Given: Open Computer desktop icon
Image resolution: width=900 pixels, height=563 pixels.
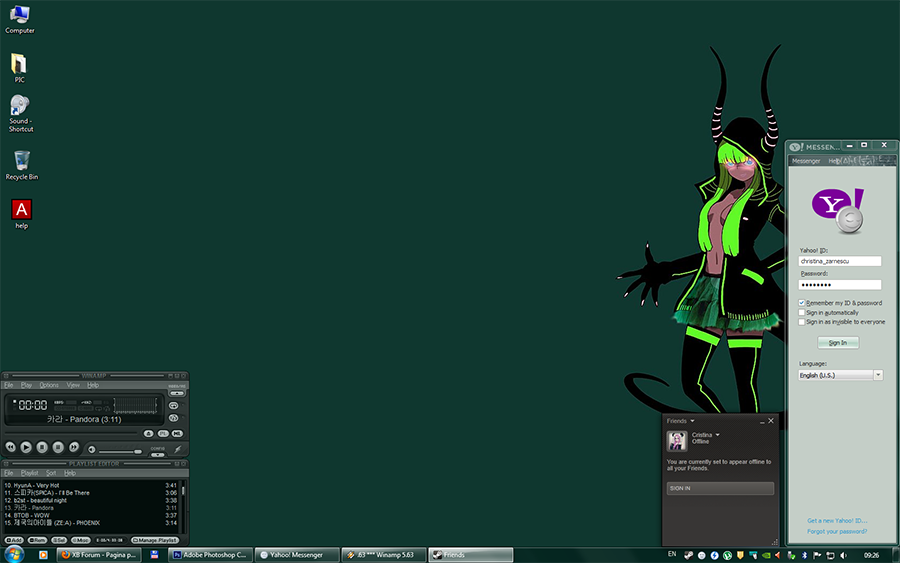Looking at the screenshot, I should tap(20, 20).
